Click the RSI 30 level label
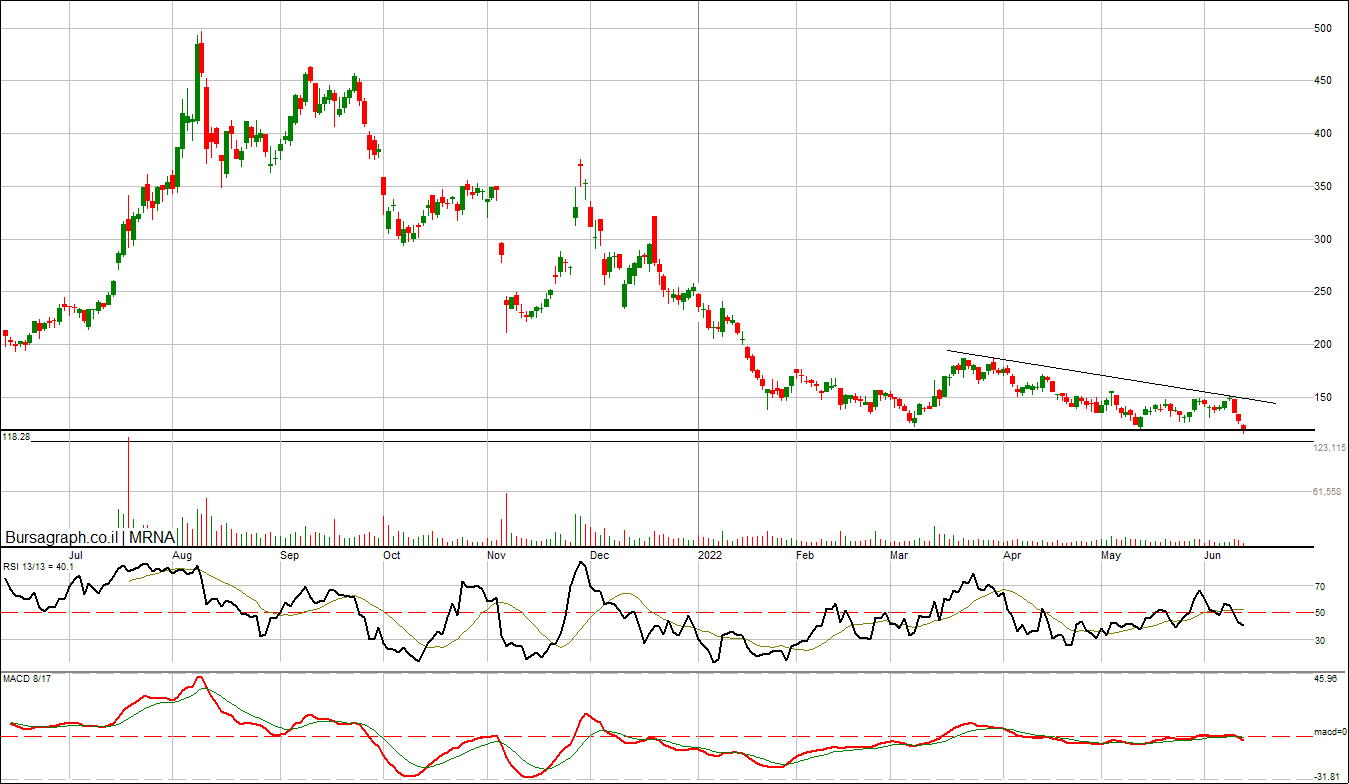Screen dimensions: 1349x784 point(1320,641)
